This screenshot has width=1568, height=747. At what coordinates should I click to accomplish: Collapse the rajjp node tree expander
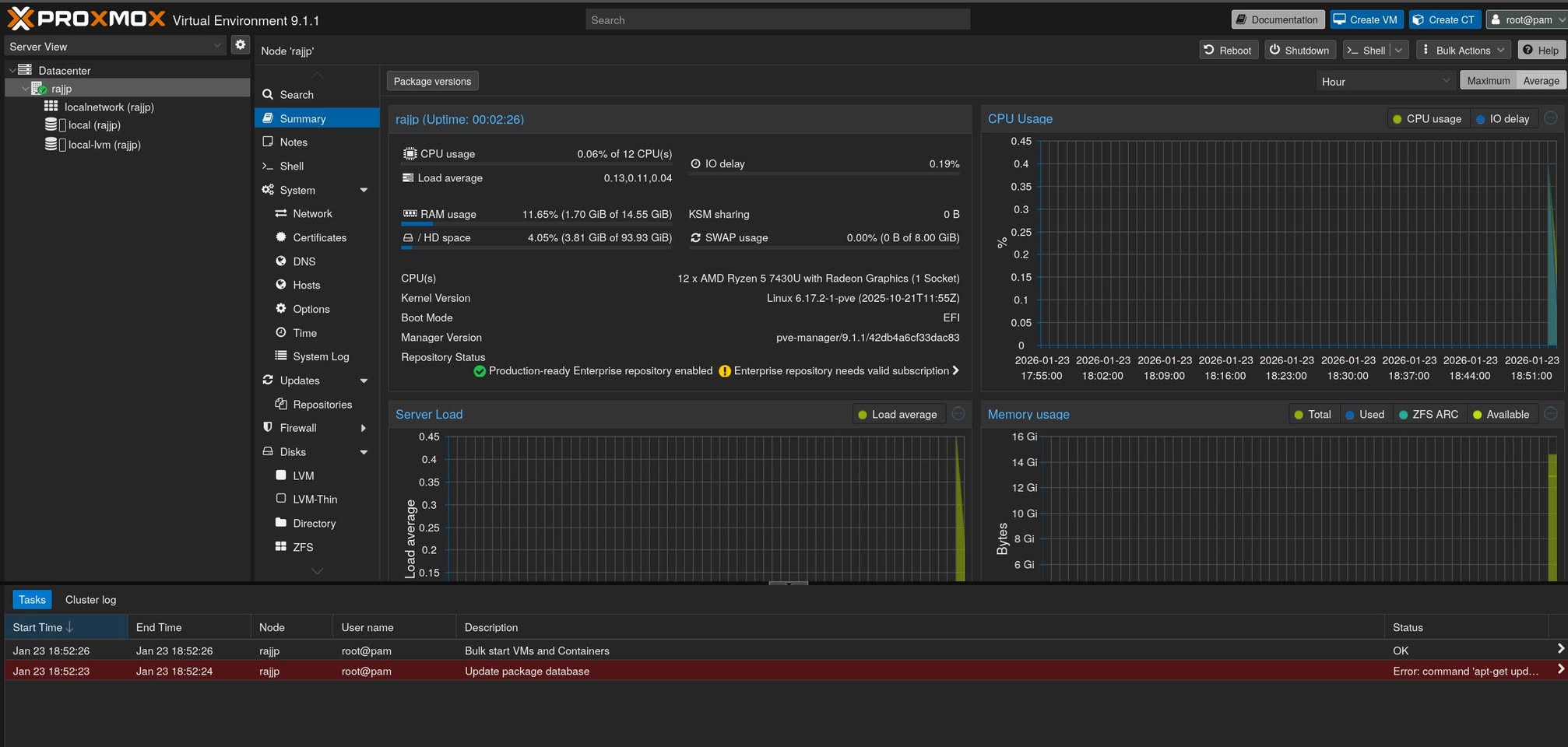tap(25, 89)
